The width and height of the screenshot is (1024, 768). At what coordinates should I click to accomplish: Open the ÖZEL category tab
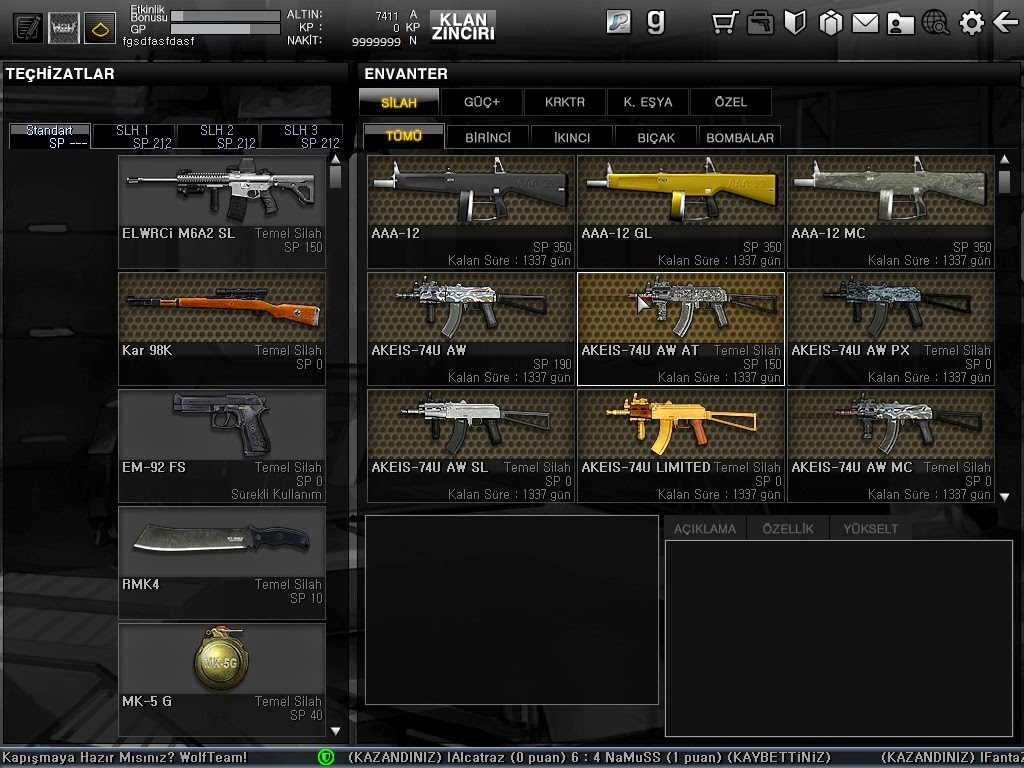(x=730, y=102)
